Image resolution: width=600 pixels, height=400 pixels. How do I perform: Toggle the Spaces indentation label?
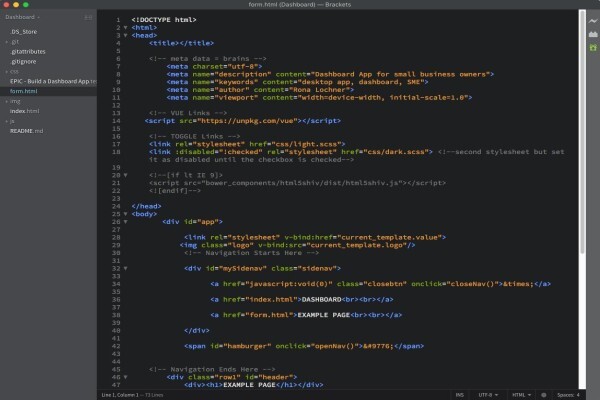click(x=566, y=395)
